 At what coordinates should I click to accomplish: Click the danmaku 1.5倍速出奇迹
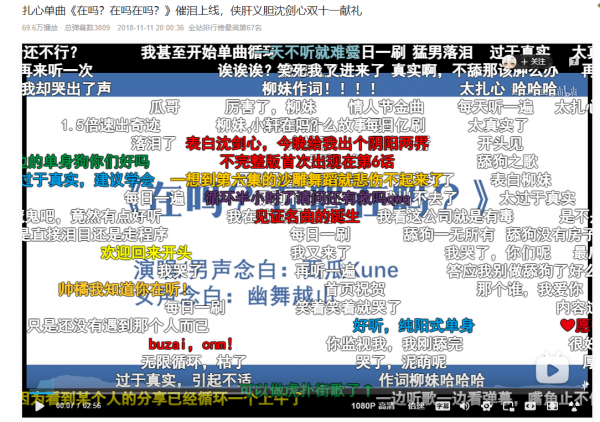[x=111, y=125]
